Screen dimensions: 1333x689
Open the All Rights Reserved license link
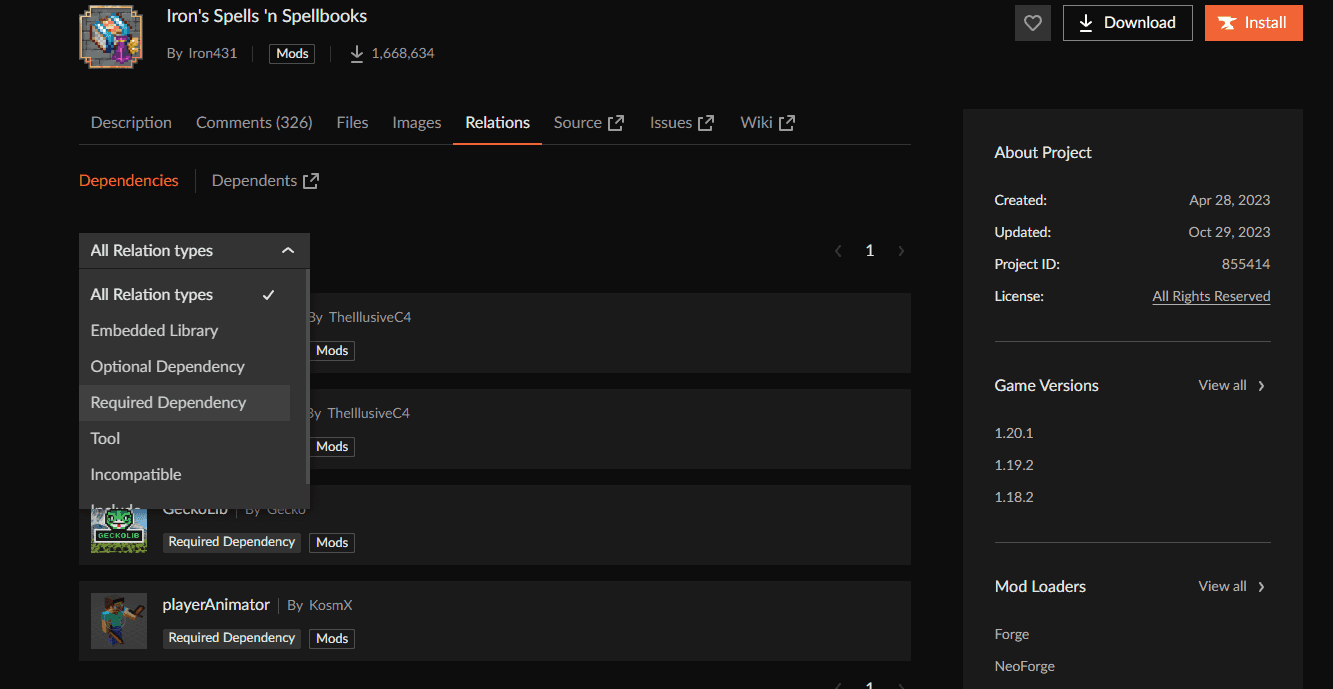pos(1211,297)
